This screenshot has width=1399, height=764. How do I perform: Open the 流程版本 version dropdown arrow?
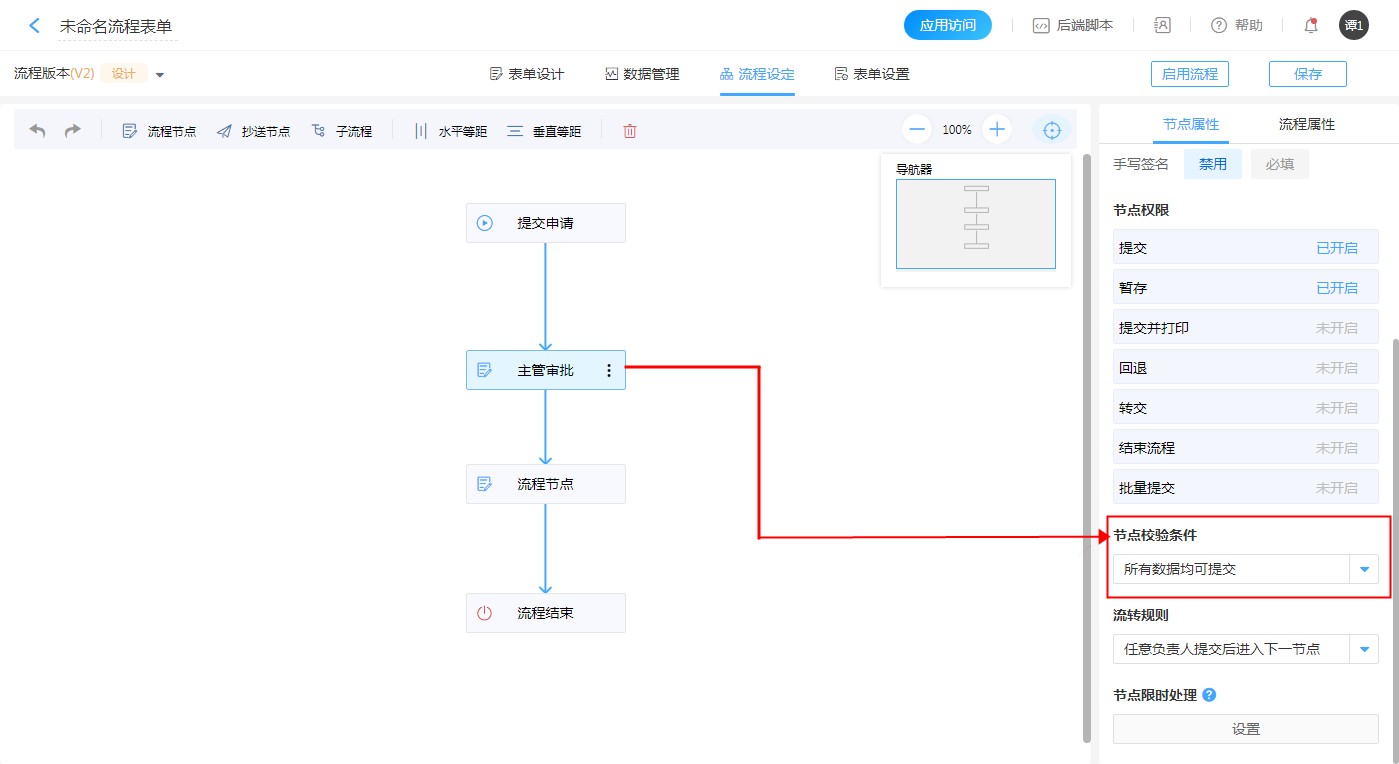tap(160, 75)
